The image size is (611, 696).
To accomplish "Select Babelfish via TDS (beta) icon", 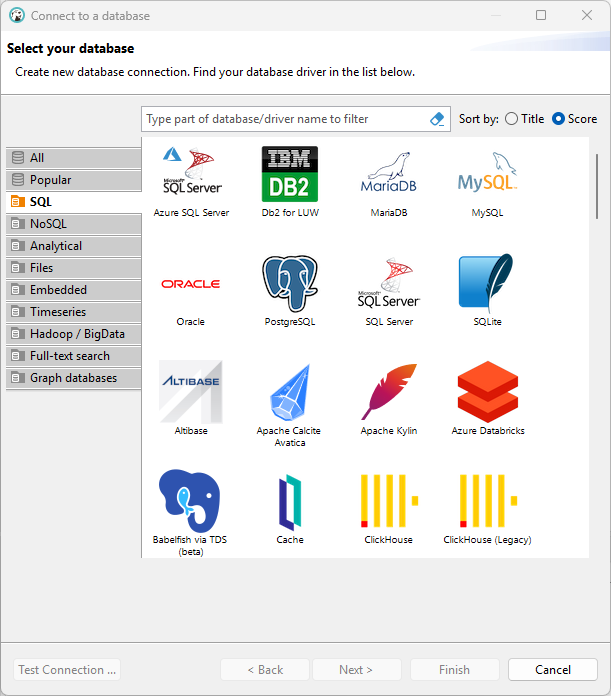I will 190,501.
